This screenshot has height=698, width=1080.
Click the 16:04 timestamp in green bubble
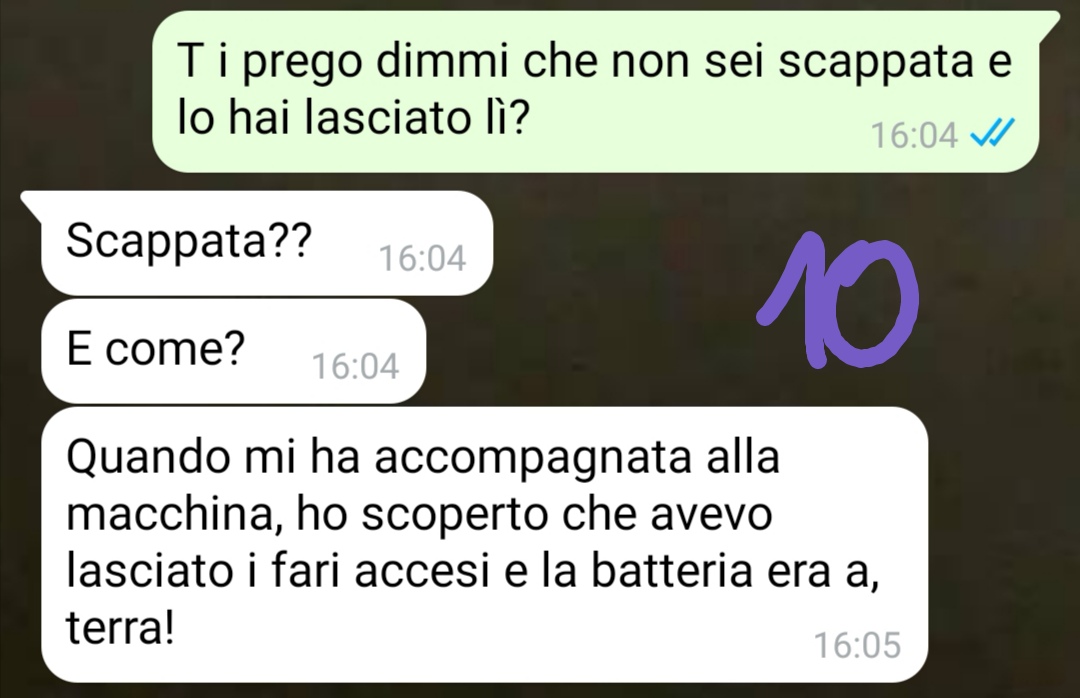[914, 135]
